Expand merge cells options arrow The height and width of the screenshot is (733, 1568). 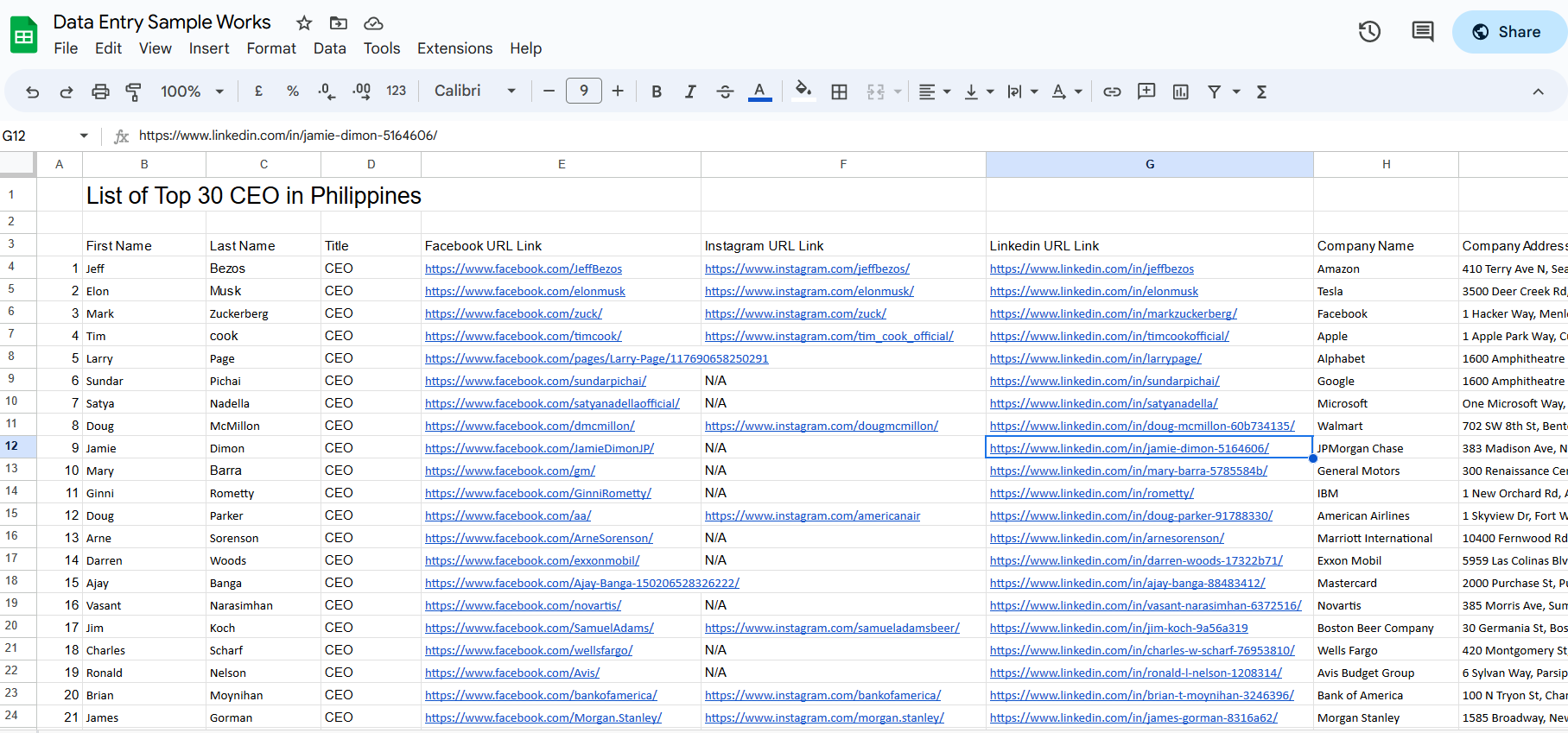pyautogui.click(x=898, y=92)
